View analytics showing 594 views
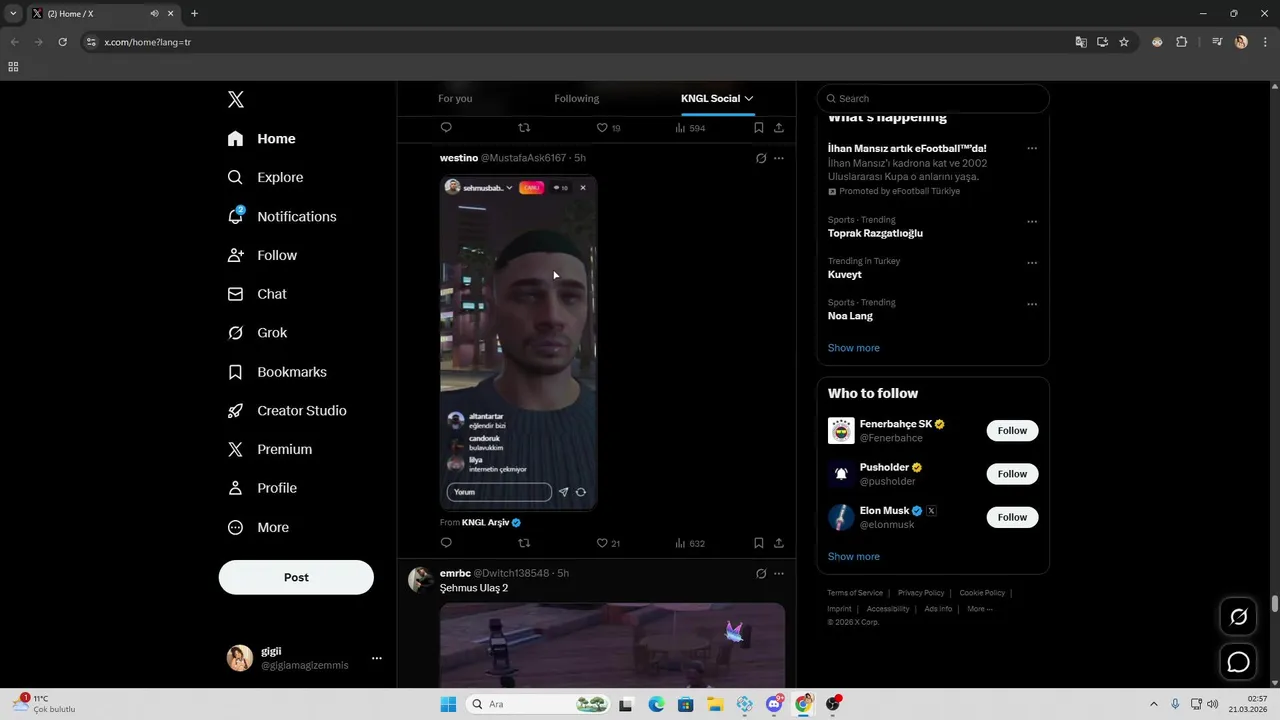1280x720 pixels. (x=690, y=128)
